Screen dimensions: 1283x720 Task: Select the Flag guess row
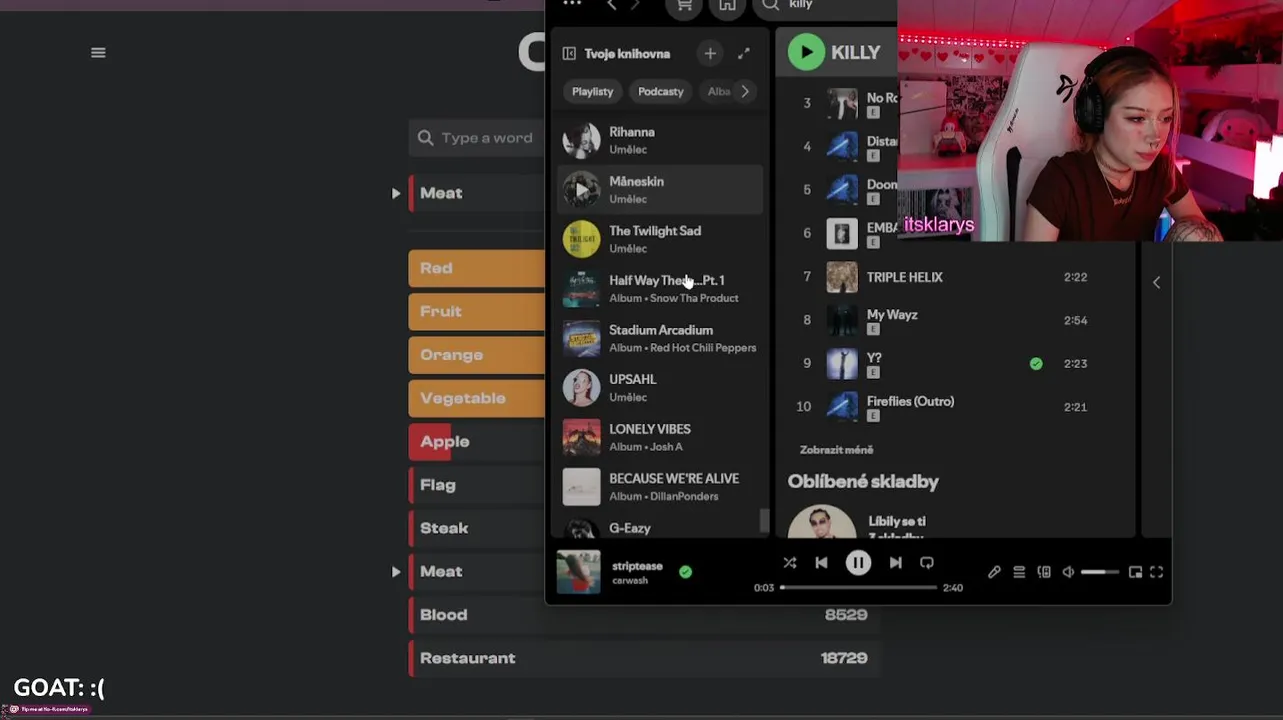coord(477,485)
